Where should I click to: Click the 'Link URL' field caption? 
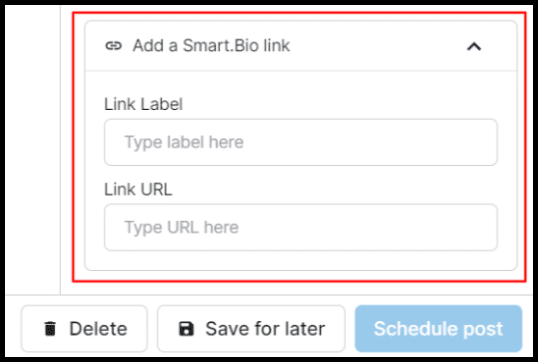pyautogui.click(x=138, y=189)
